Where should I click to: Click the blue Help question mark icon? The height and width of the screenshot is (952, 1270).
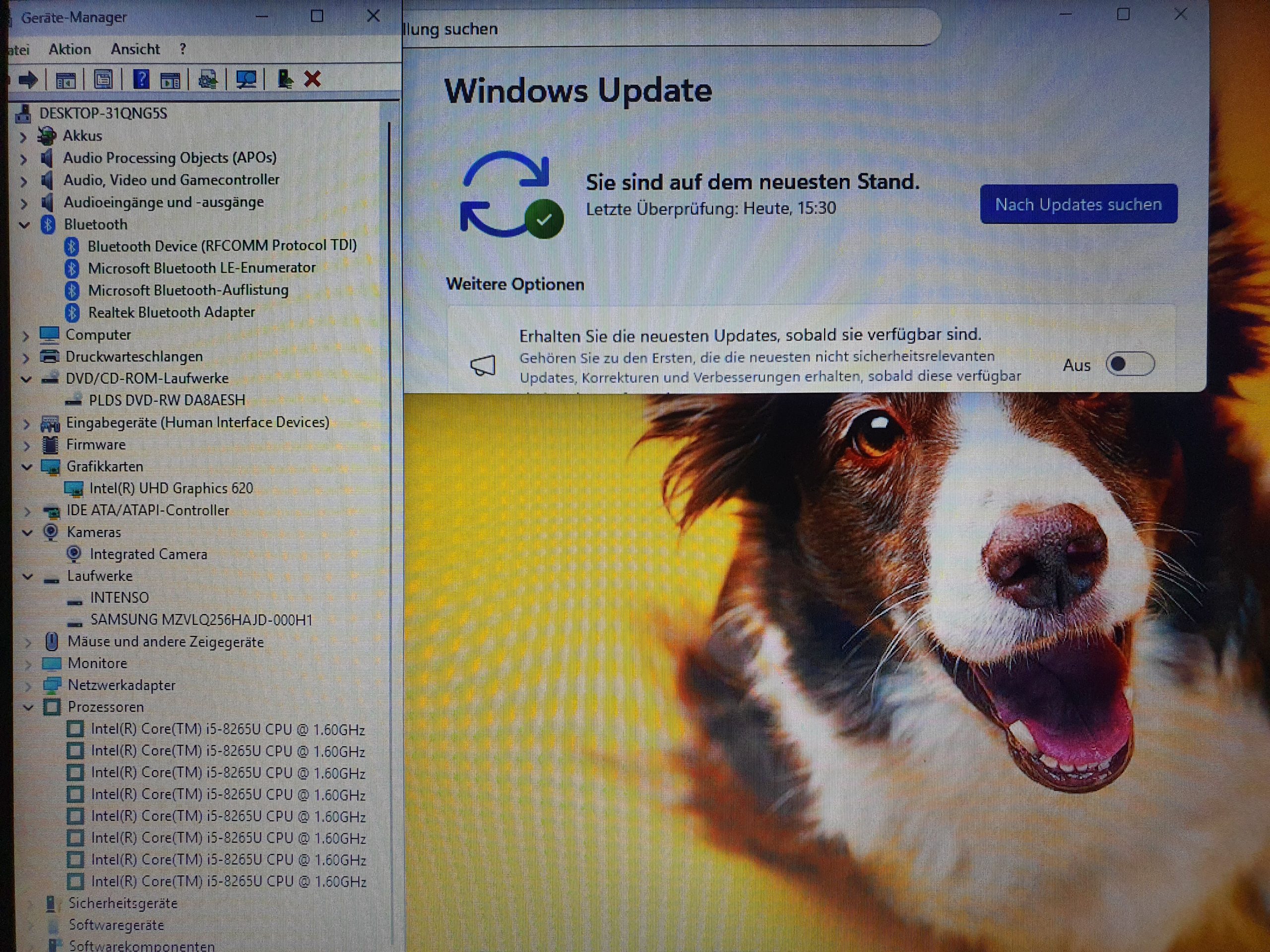[141, 79]
